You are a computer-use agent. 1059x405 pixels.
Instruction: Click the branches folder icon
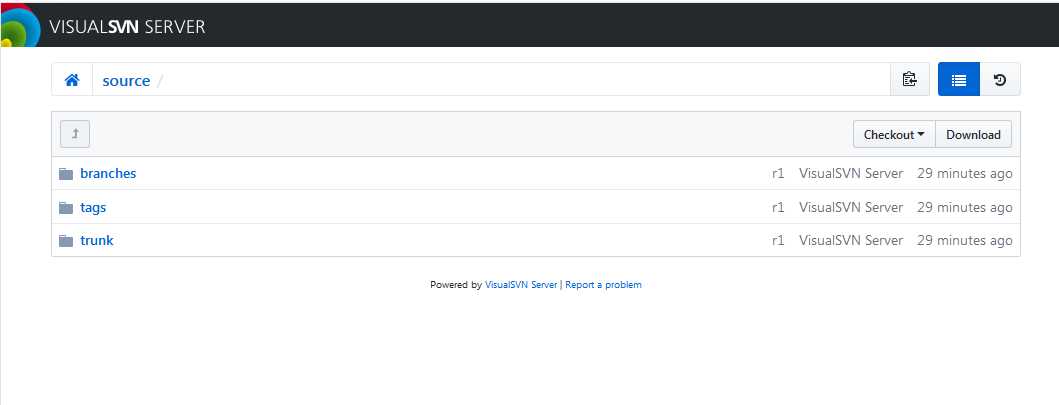66,174
